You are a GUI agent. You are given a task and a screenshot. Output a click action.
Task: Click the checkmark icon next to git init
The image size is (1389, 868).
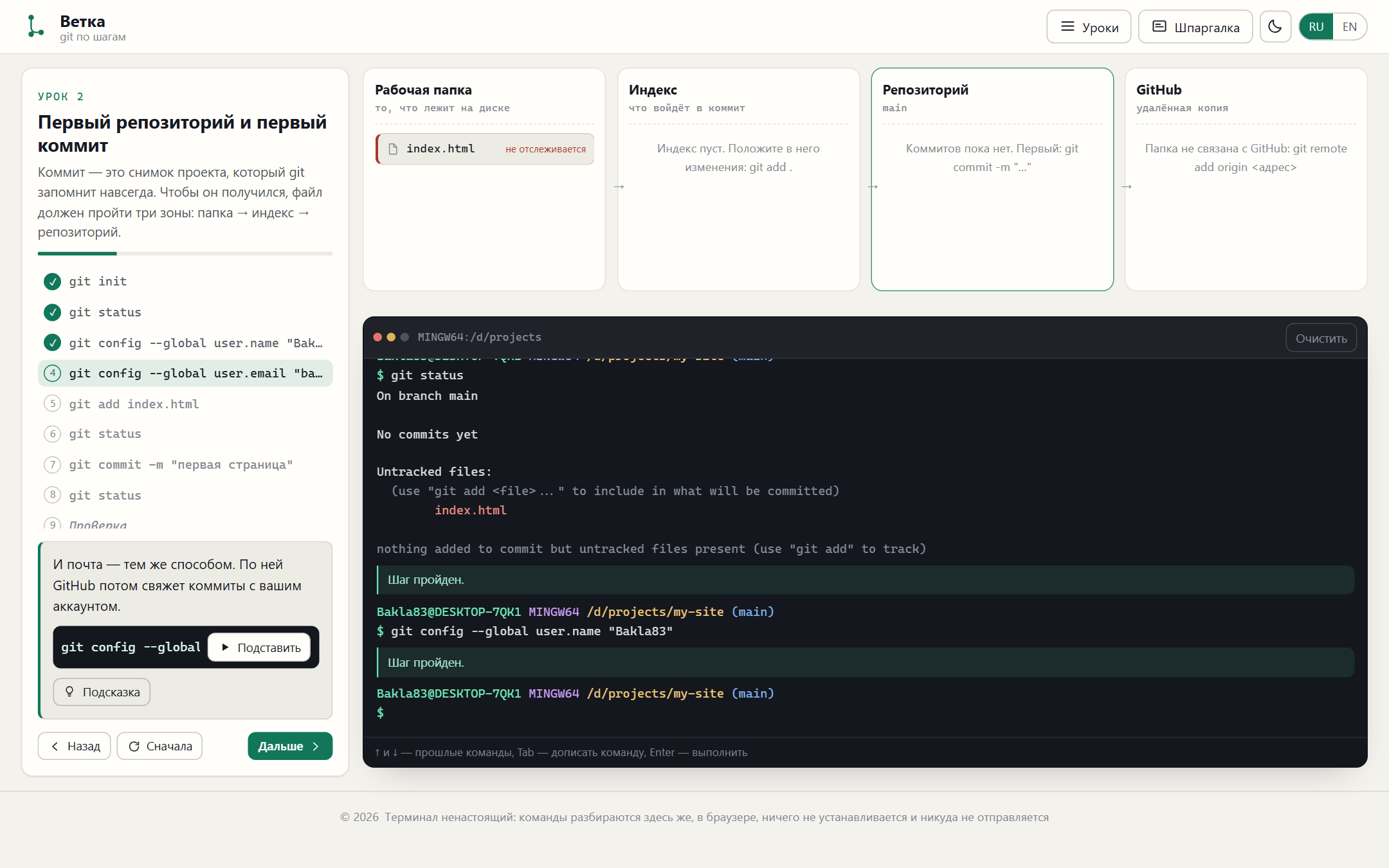(x=52, y=281)
